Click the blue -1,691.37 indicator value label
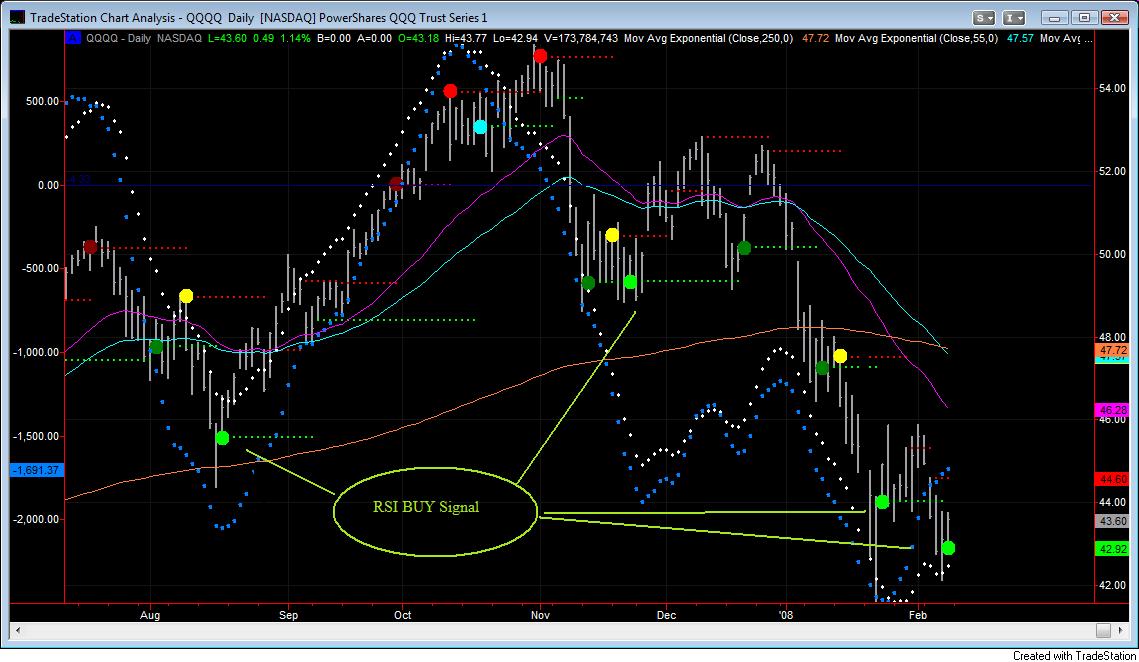Image resolution: width=1139 pixels, height=662 pixels. [37, 470]
